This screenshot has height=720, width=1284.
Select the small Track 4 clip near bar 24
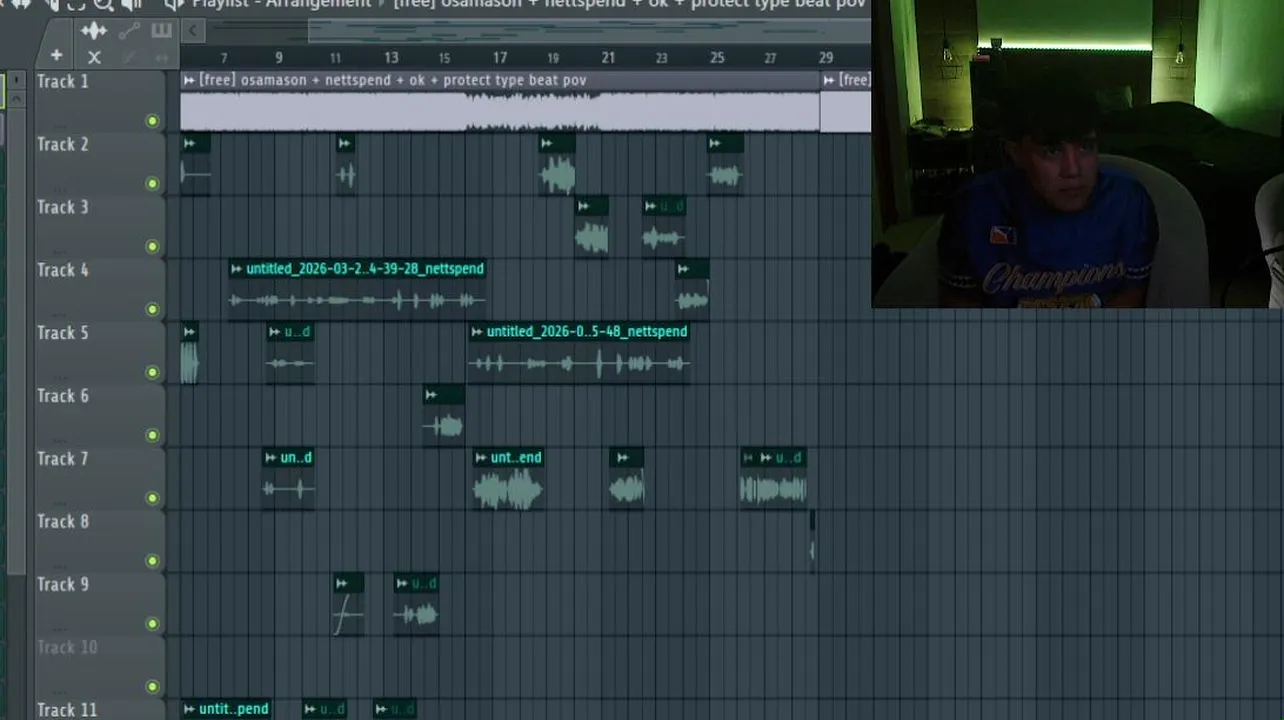pyautogui.click(x=692, y=290)
